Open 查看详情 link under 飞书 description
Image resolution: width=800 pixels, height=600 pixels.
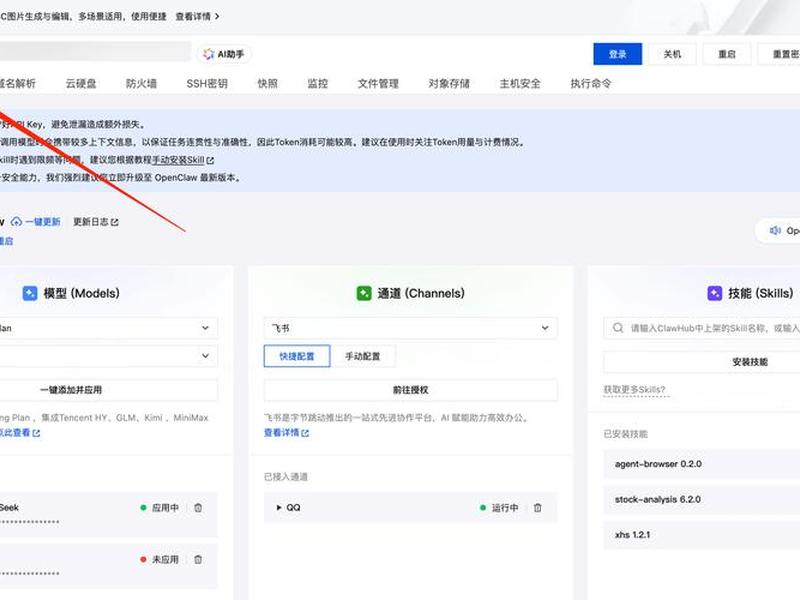286,433
